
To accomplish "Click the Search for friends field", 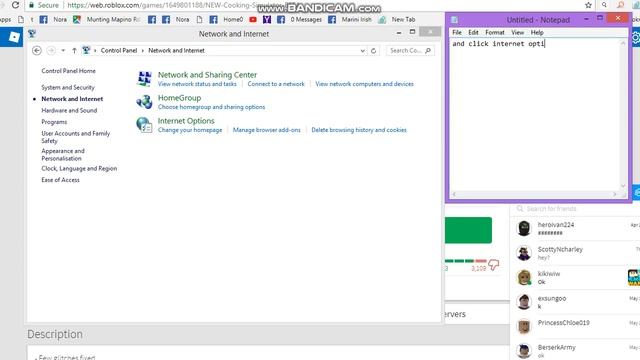I will tap(575, 209).
